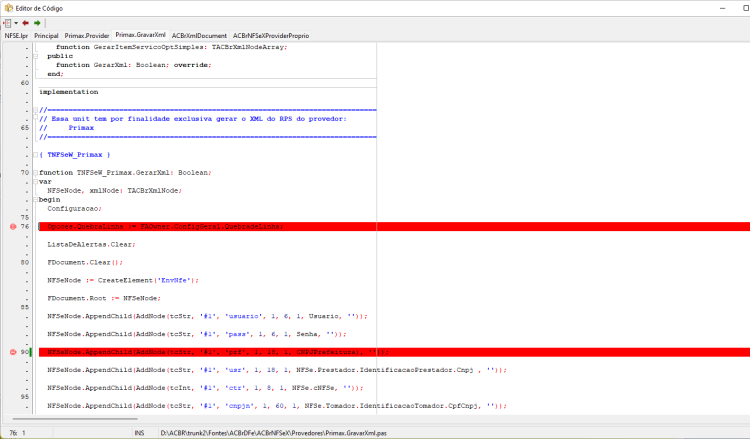Click the 'Configuracao;' code line
Image resolution: width=750 pixels, height=439 pixels.
coord(74,209)
